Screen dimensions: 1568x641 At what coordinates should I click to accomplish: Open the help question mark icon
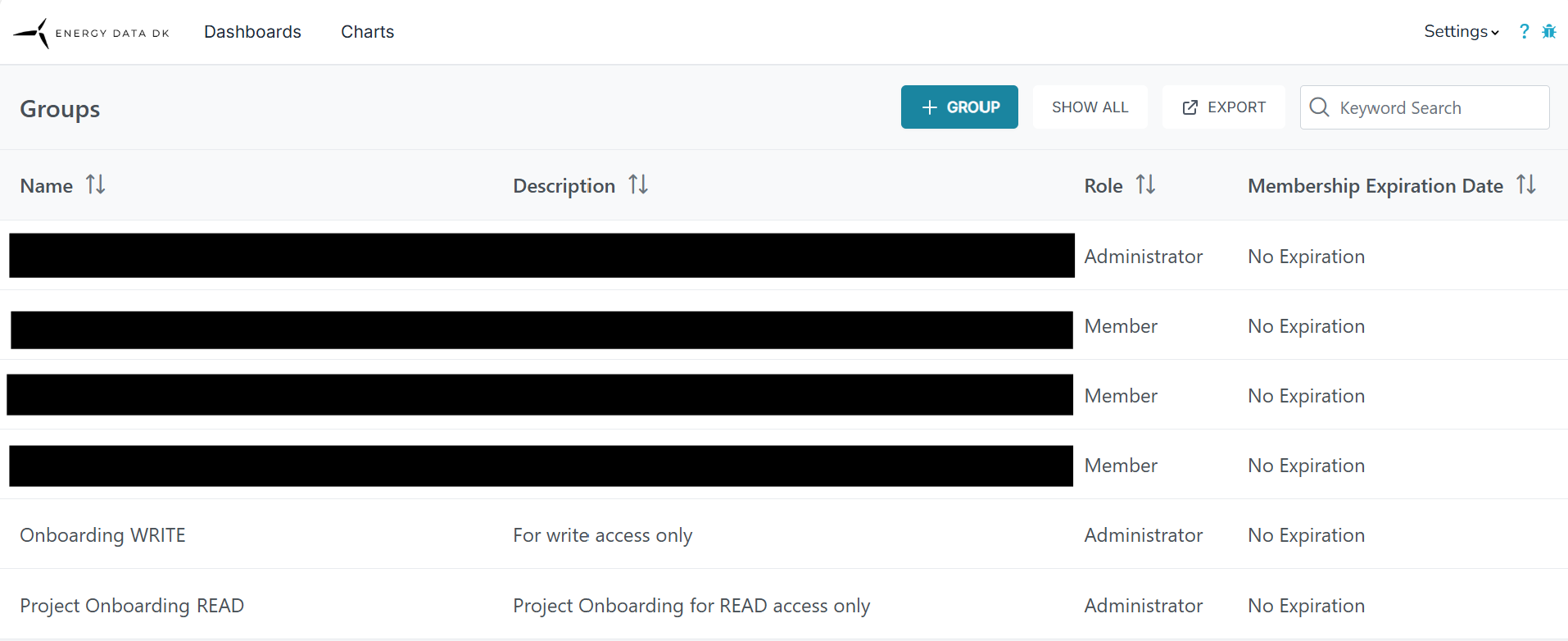[1524, 32]
